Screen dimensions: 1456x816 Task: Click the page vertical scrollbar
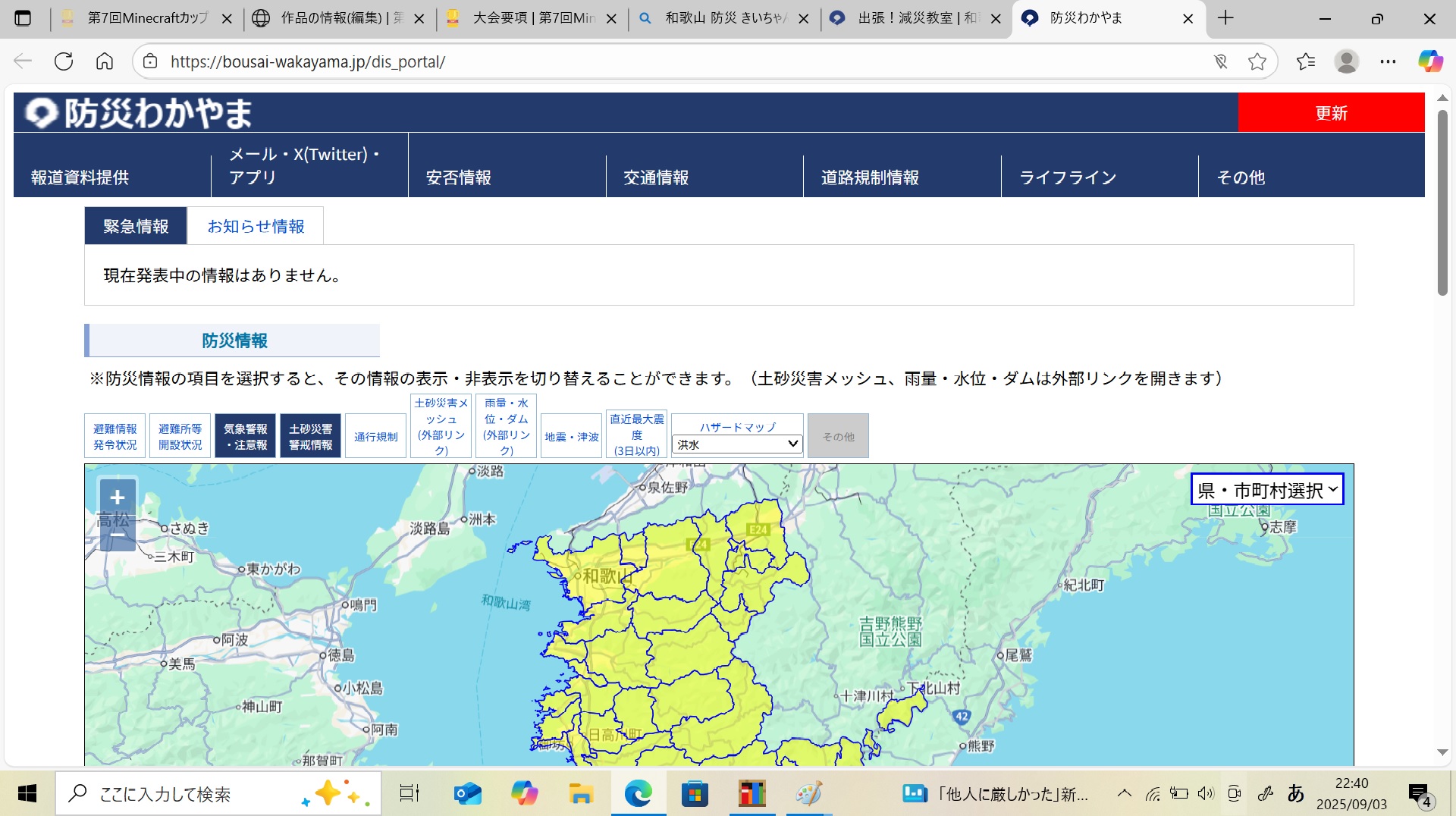pyautogui.click(x=1442, y=203)
